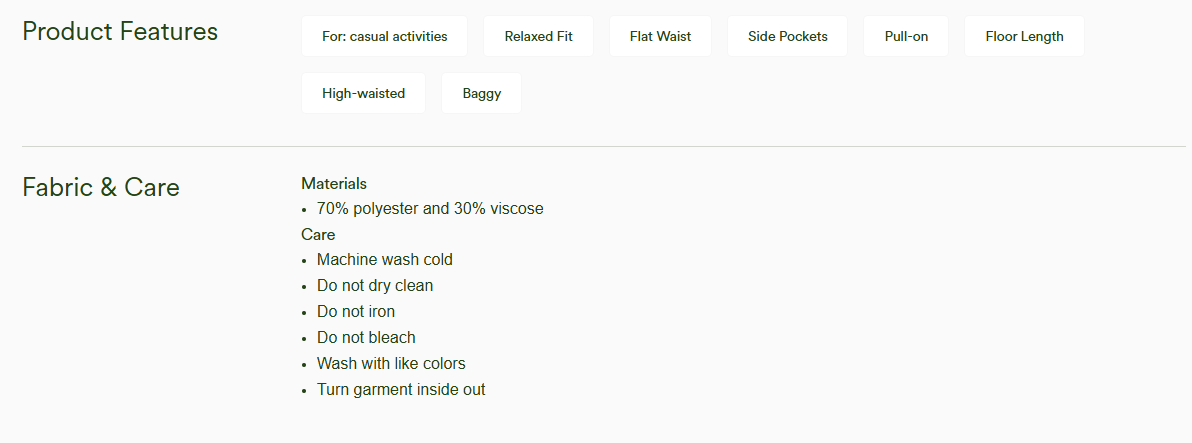Click the Product Features heading
Image resolution: width=1192 pixels, height=443 pixels.
click(x=120, y=32)
